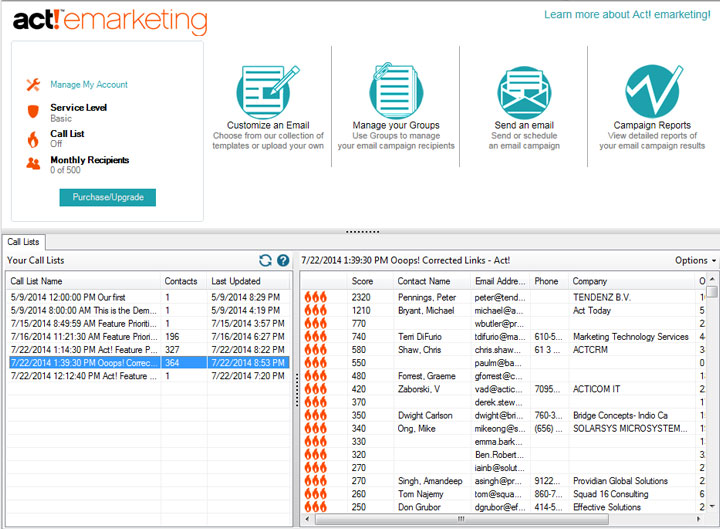Click the scroll left arrow in contacts grid
Image resolution: width=720 pixels, height=529 pixels.
pos(307,519)
